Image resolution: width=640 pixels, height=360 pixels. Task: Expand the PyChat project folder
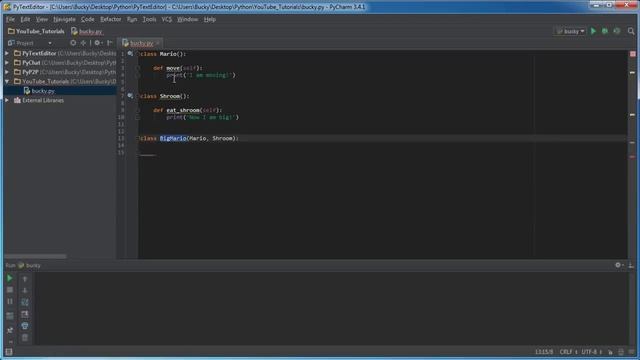tap(7, 63)
